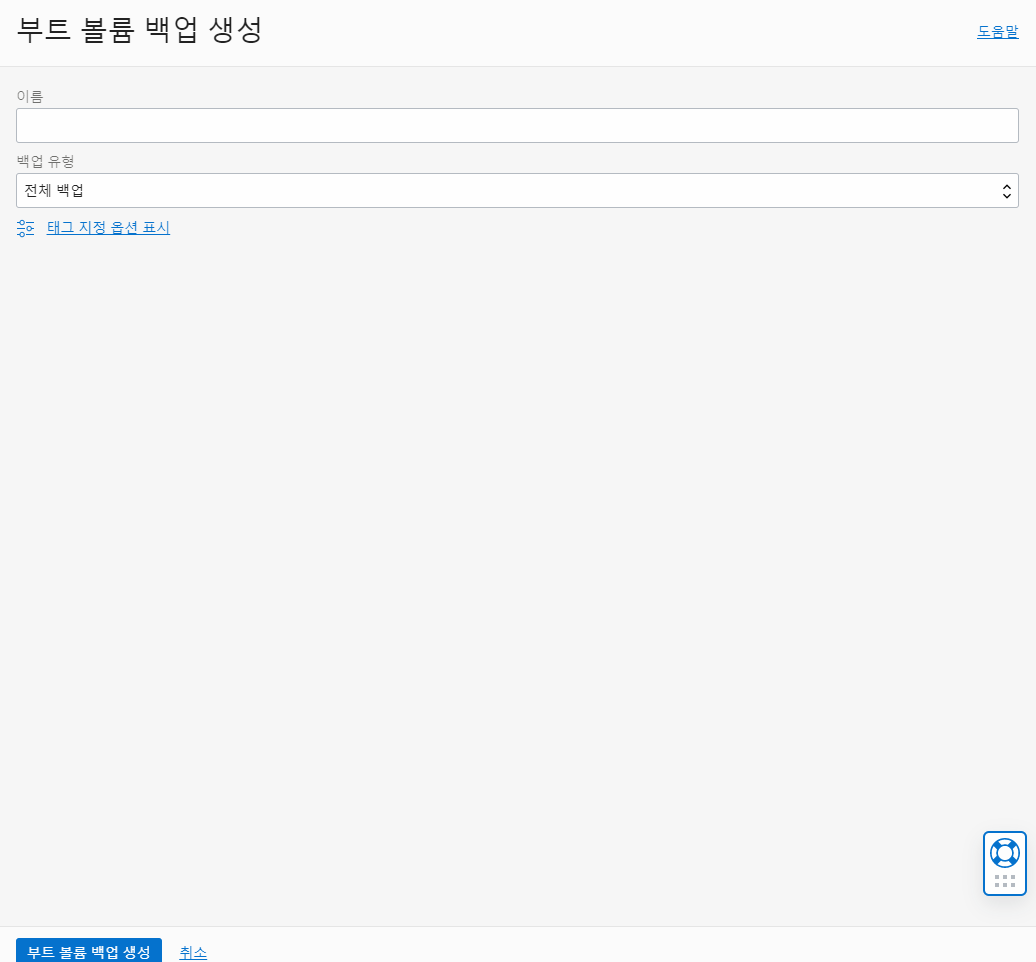Click the 이름 name input field

517,126
